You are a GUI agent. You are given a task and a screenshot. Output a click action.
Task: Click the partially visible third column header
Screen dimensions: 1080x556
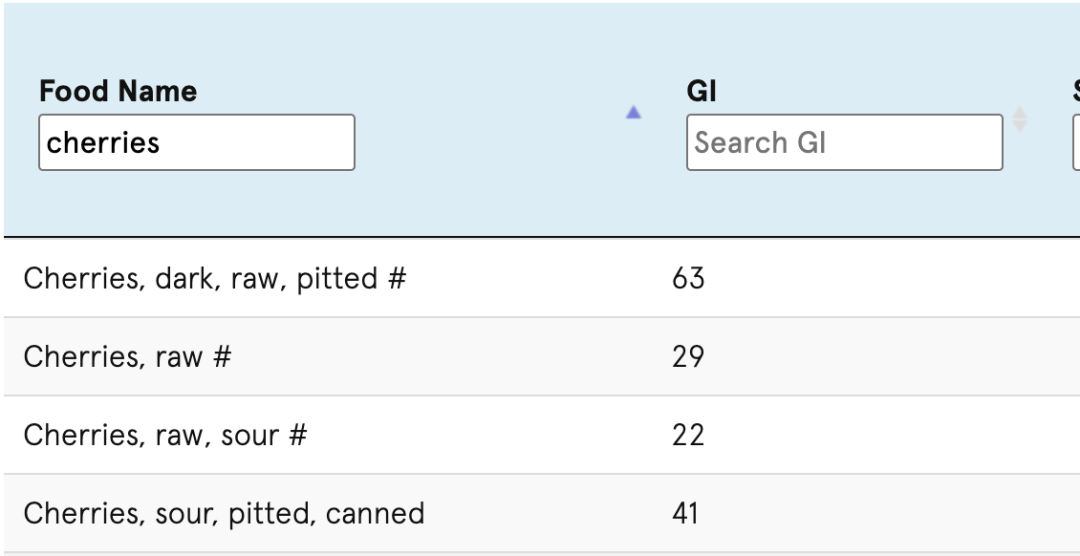pos(1075,91)
